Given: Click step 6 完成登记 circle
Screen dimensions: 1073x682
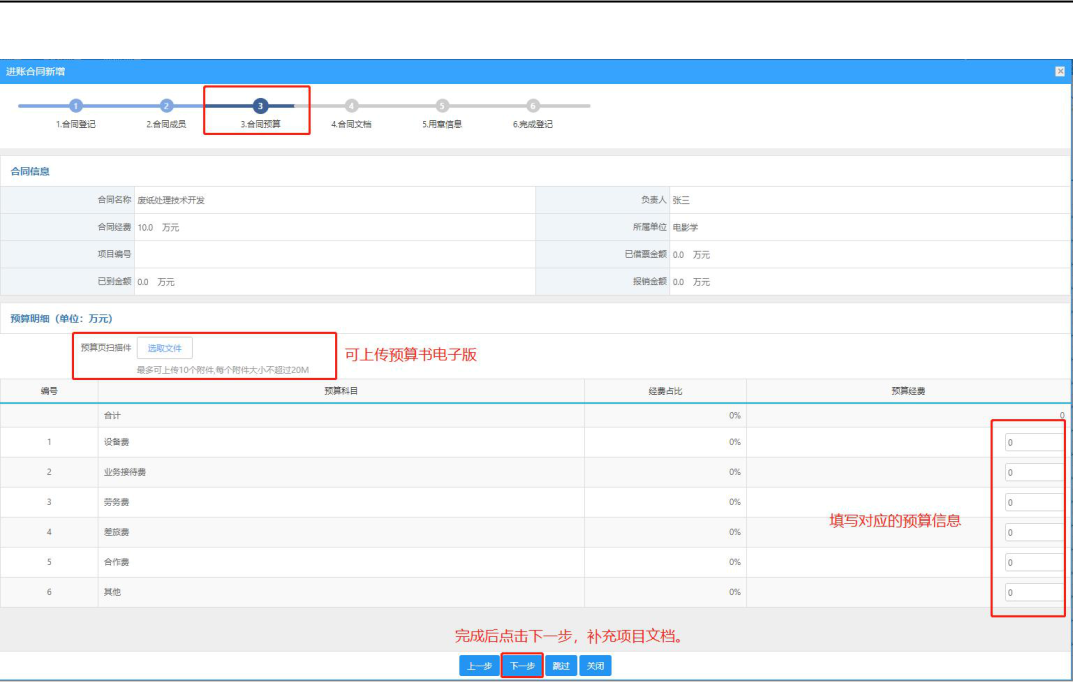Looking at the screenshot, I should 532,105.
